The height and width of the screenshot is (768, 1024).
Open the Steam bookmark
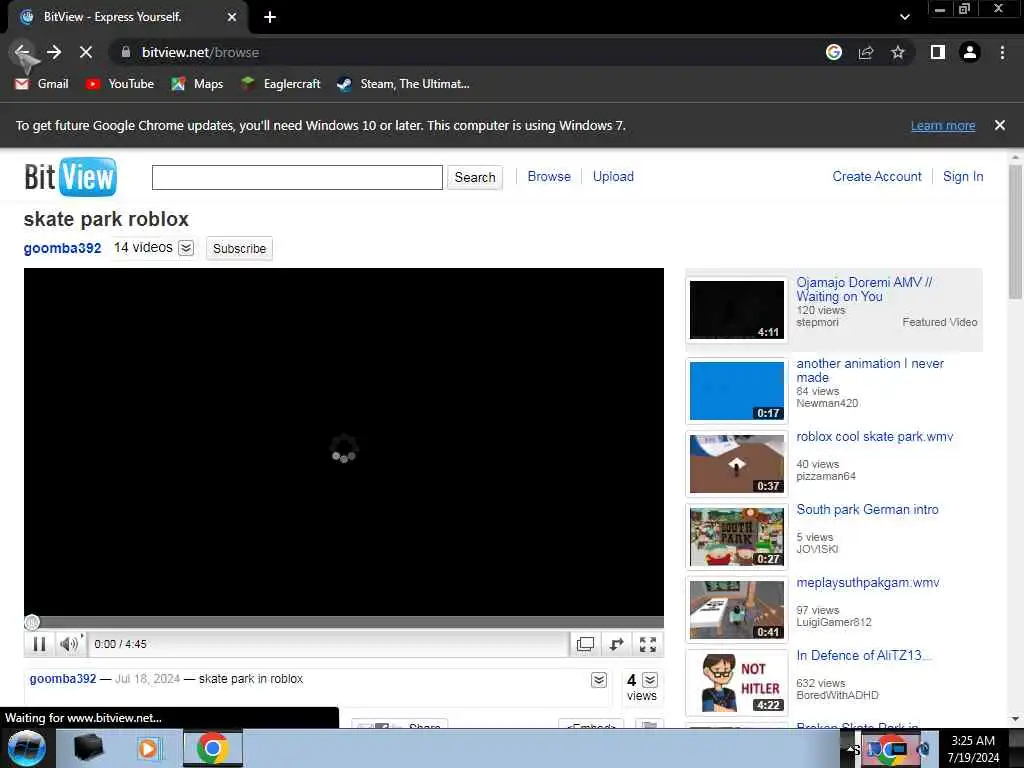click(x=404, y=84)
